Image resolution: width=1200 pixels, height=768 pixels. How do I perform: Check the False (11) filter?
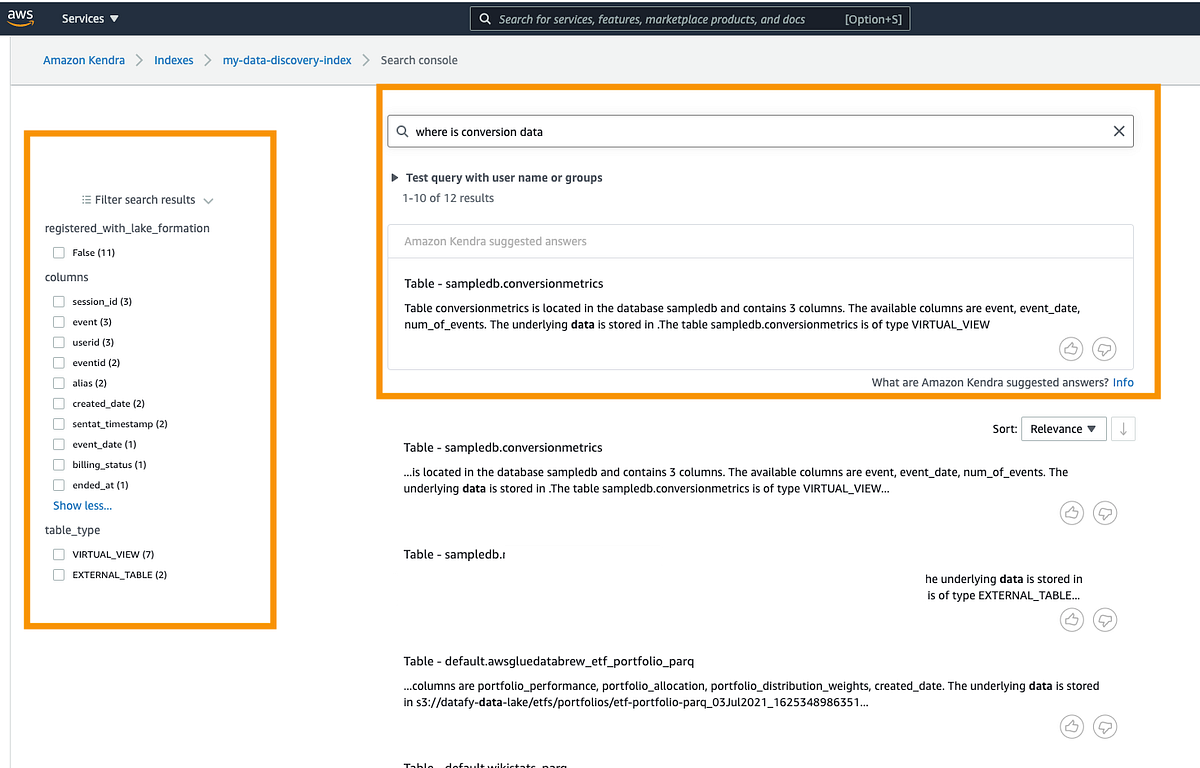pos(59,253)
